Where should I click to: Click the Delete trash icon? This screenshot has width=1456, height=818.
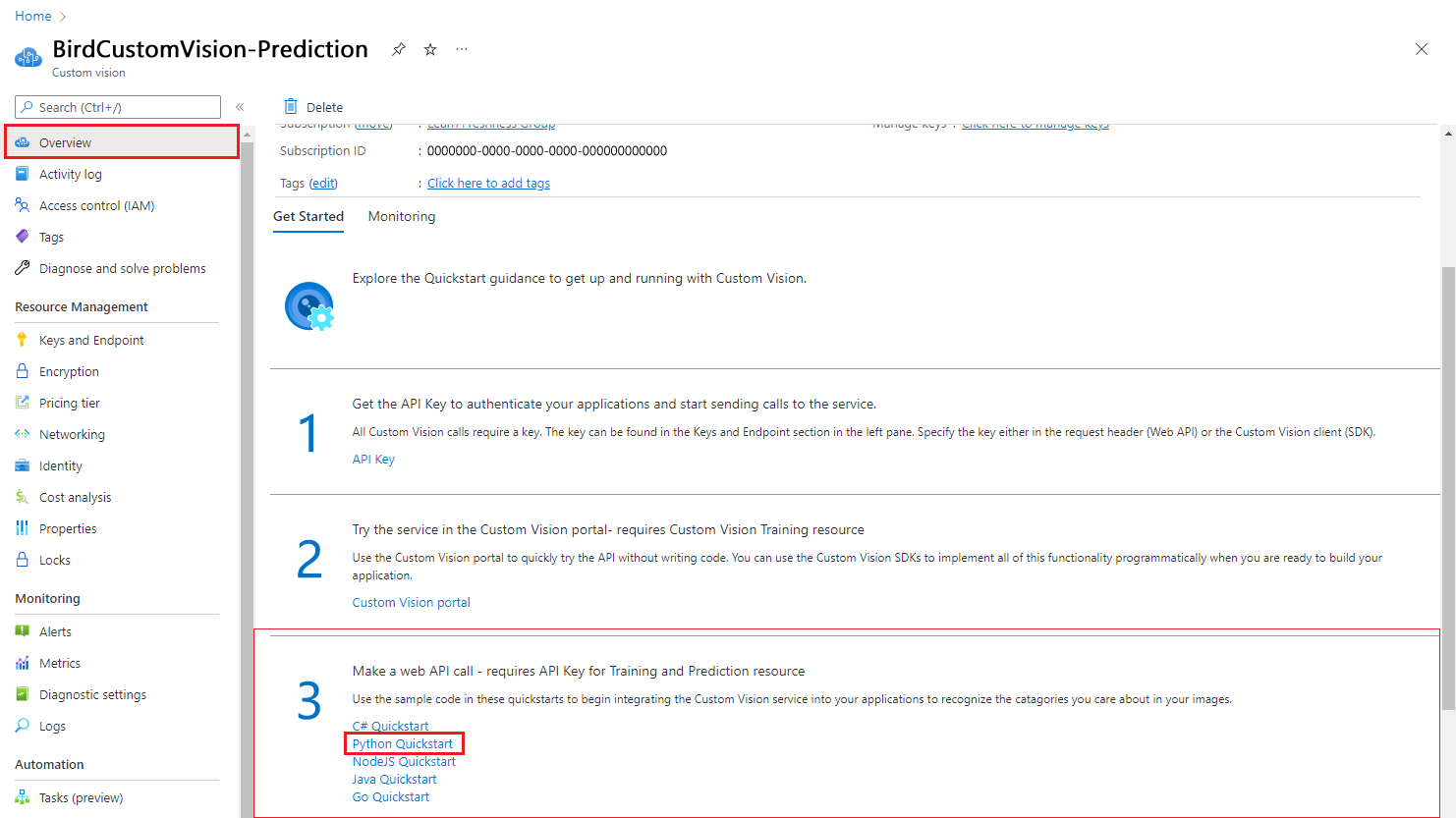pyautogui.click(x=291, y=106)
